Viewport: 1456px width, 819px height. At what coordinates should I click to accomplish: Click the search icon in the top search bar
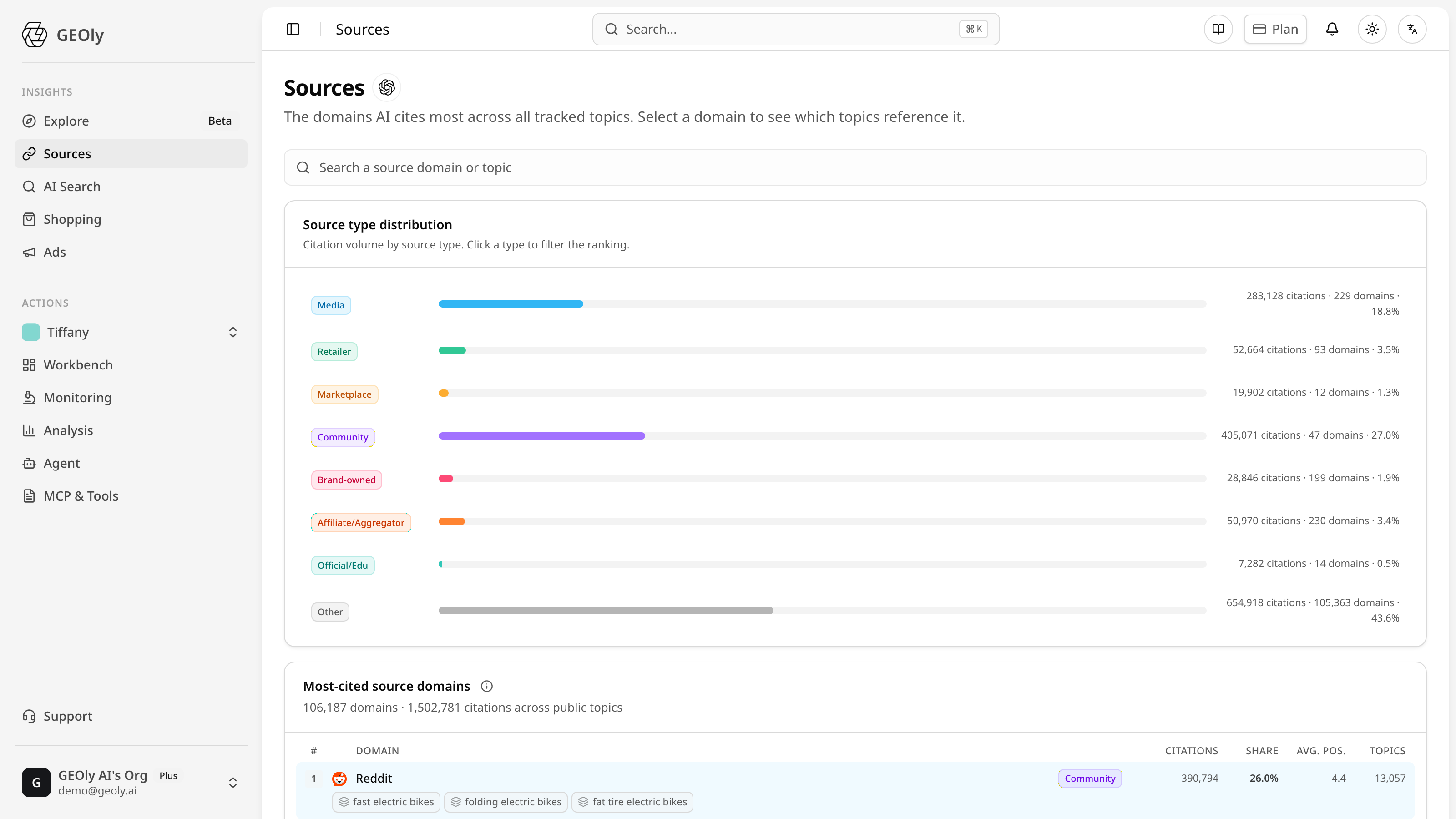pos(612,29)
